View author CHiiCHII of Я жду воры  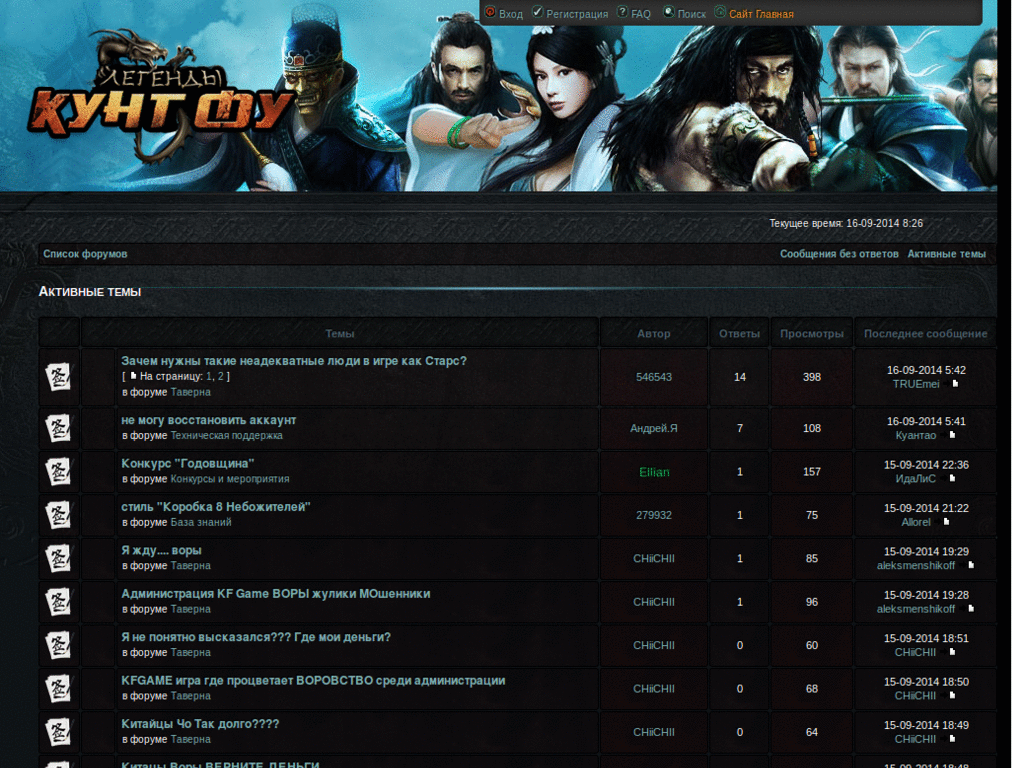654,558
